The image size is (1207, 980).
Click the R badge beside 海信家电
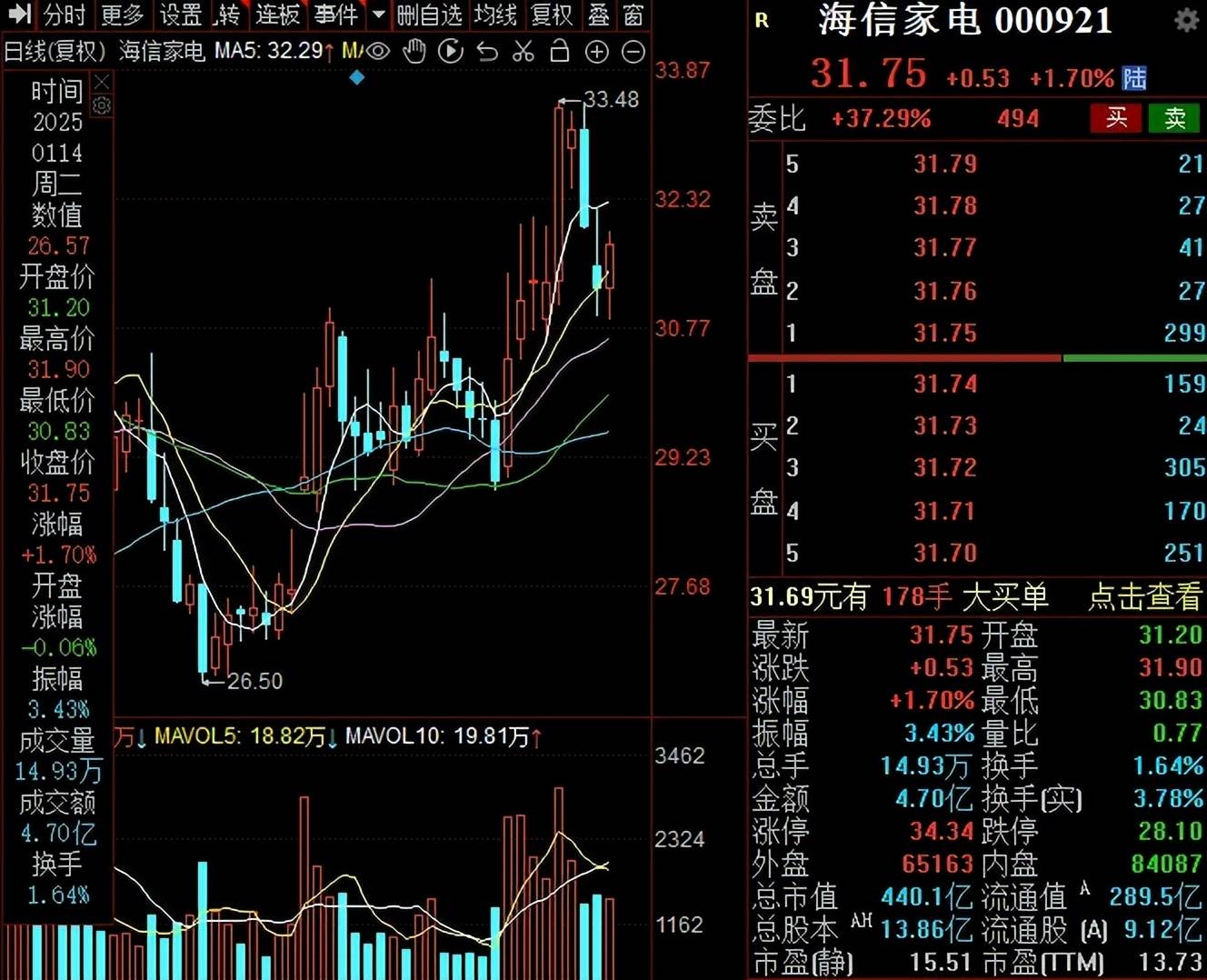(762, 20)
